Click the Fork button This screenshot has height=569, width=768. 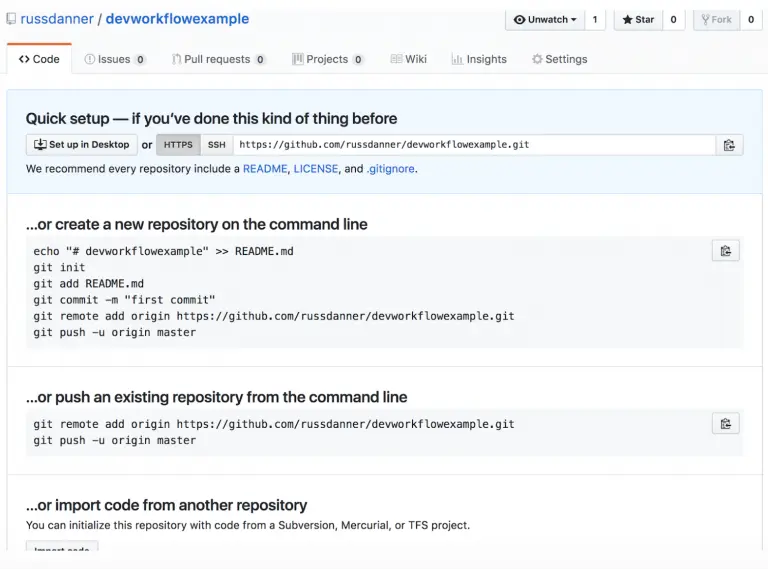pos(716,19)
